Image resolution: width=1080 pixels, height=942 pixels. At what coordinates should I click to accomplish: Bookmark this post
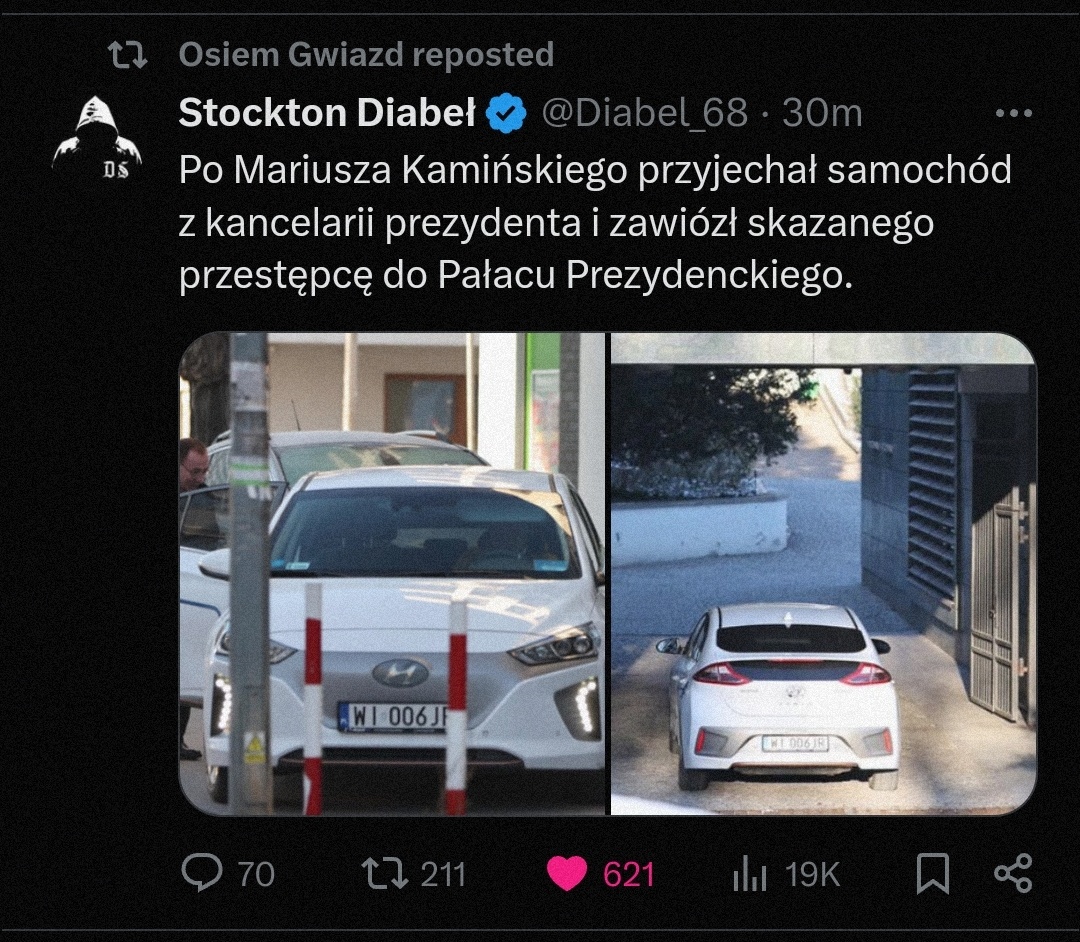(x=933, y=873)
